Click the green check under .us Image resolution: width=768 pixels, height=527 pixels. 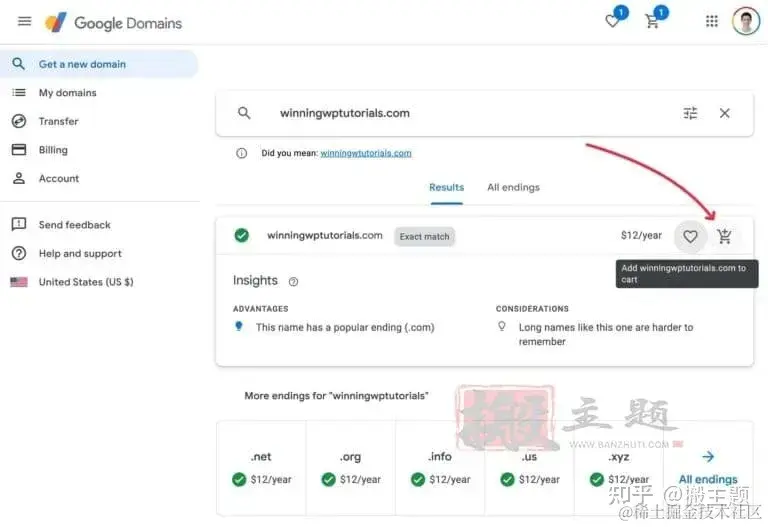507,479
